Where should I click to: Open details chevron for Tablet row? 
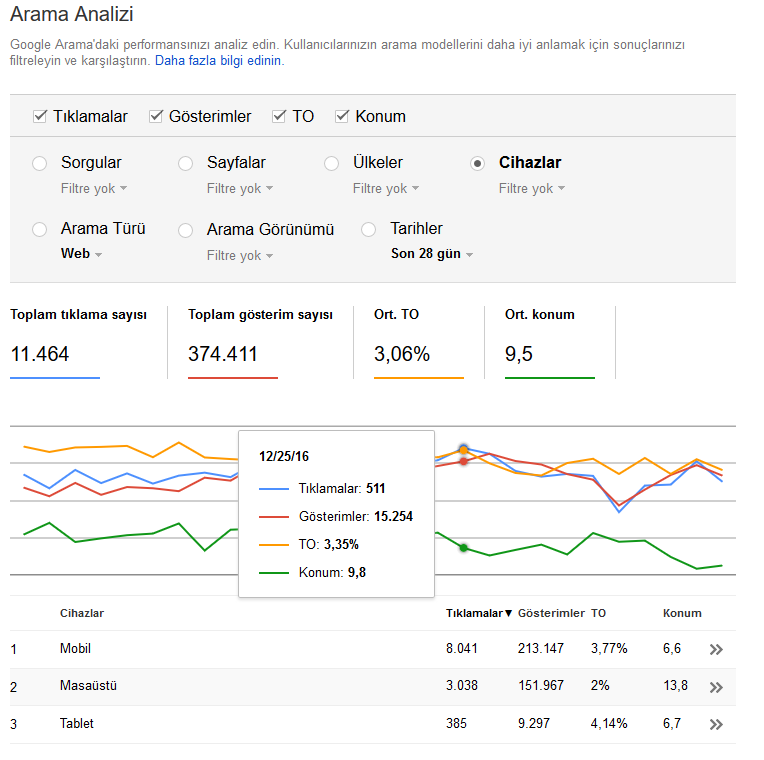(x=716, y=724)
